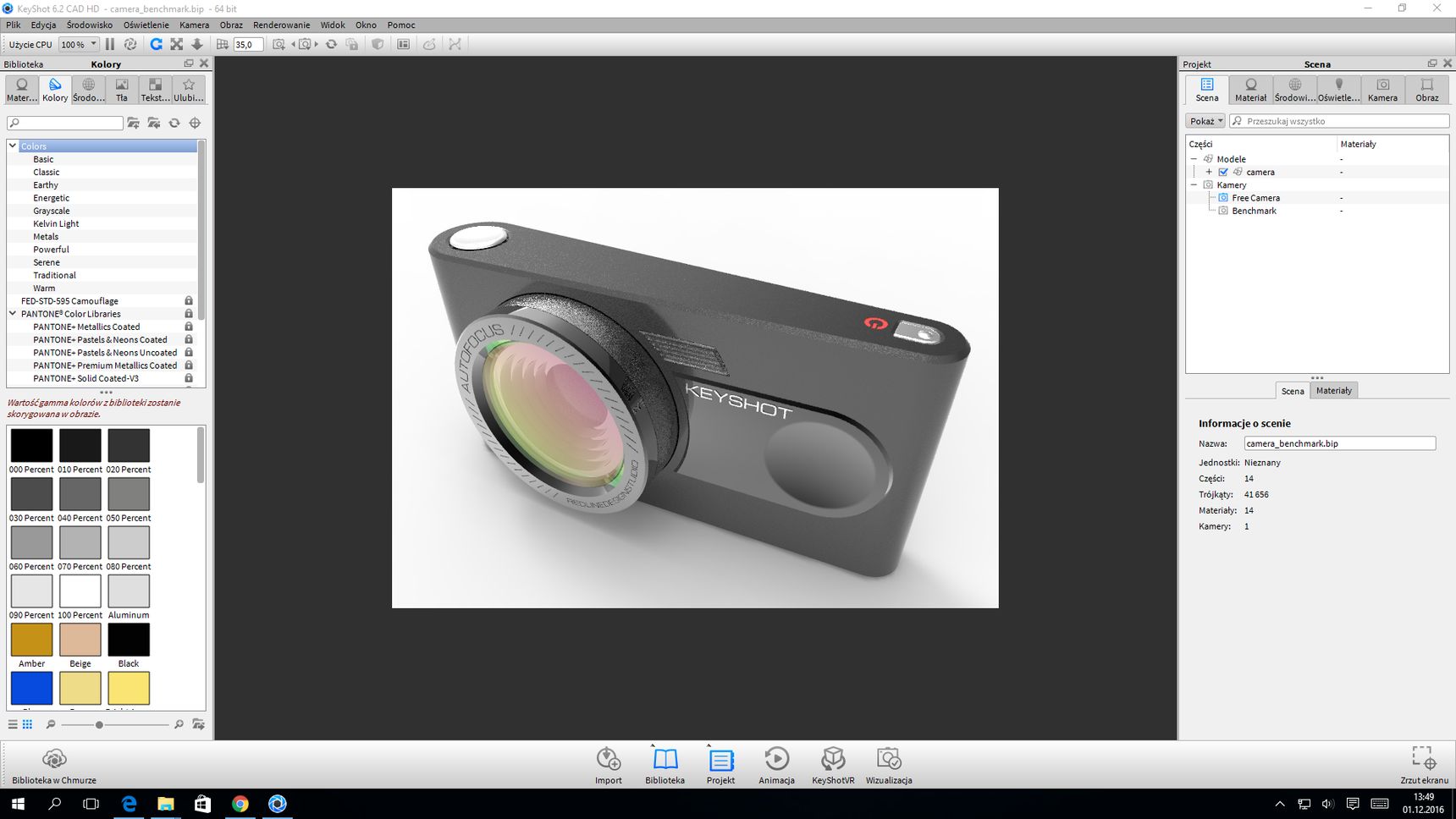Click the geometry view cube icon
This screenshot has width=1456, height=819.
click(x=378, y=44)
